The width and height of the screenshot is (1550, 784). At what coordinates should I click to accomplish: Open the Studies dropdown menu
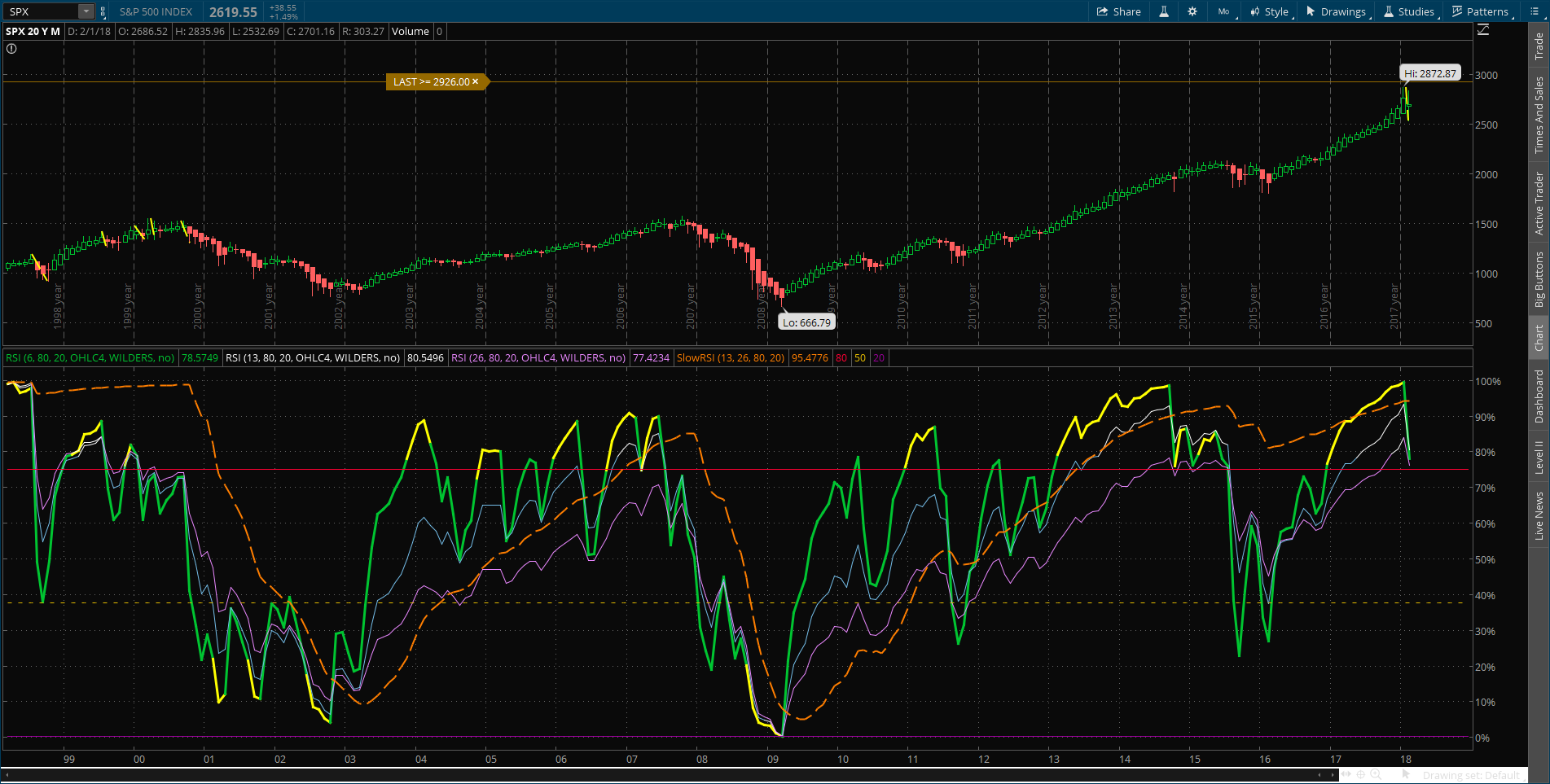click(x=1409, y=11)
